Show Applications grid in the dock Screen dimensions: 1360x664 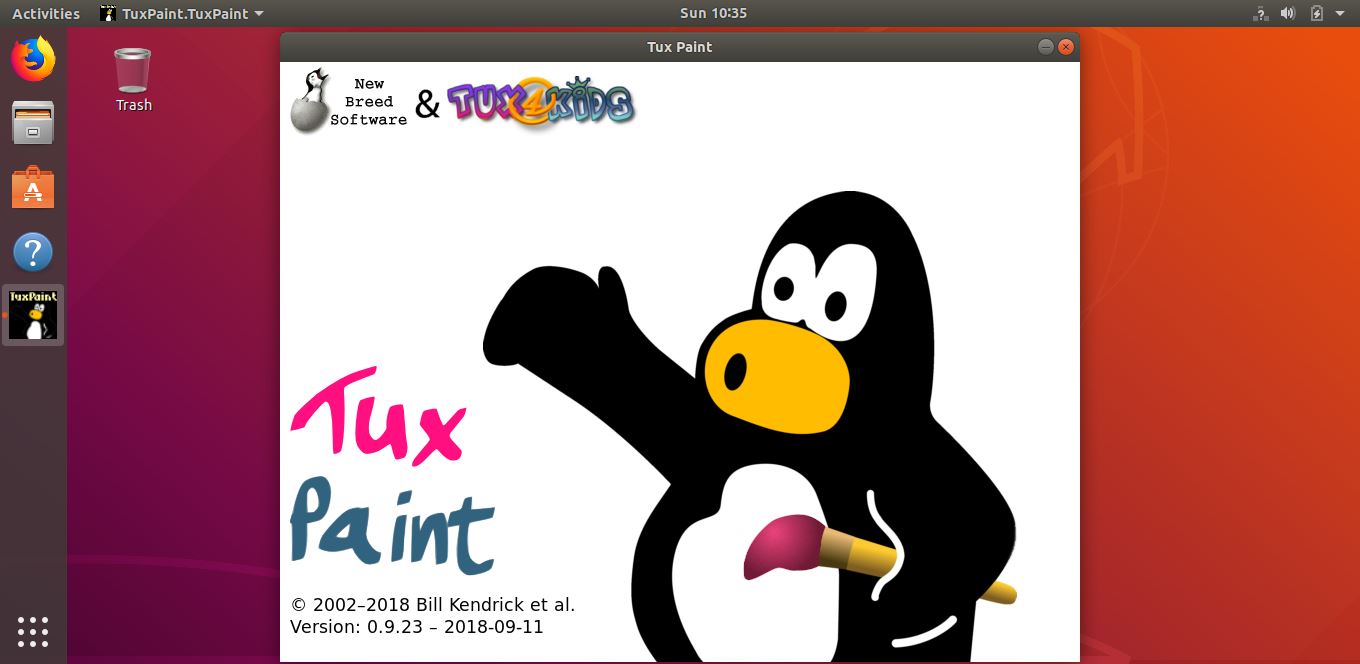coord(33,631)
